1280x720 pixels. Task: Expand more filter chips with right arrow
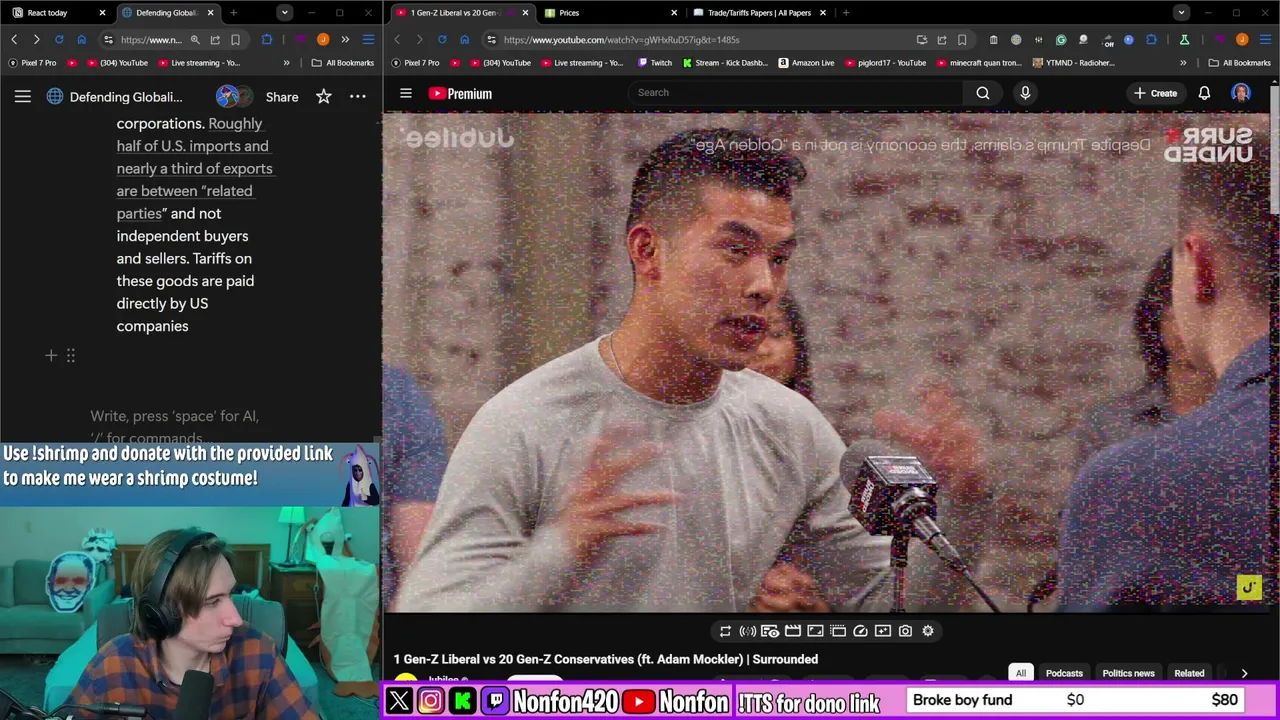click(1244, 673)
